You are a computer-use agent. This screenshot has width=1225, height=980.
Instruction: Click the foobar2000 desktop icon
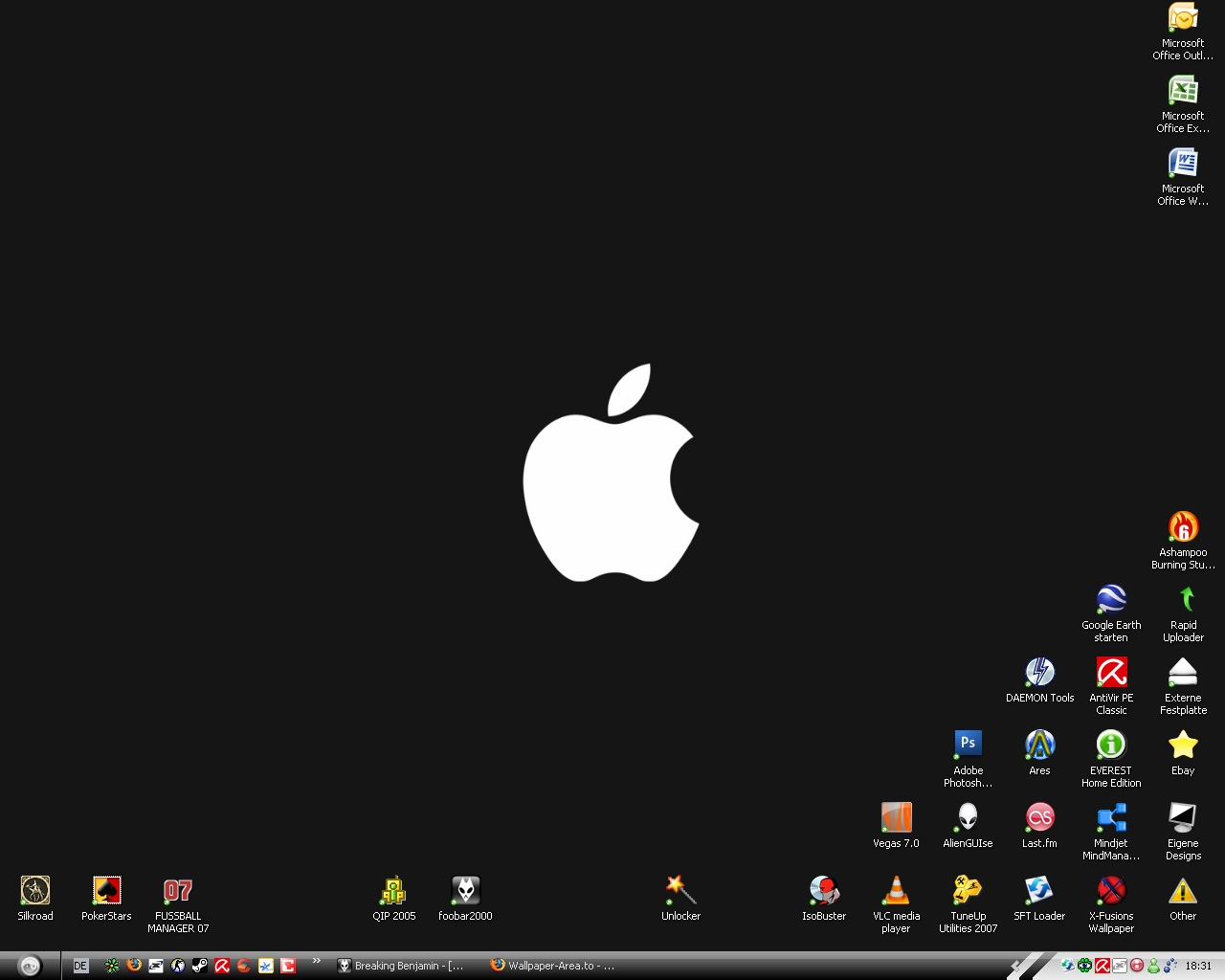(x=465, y=891)
